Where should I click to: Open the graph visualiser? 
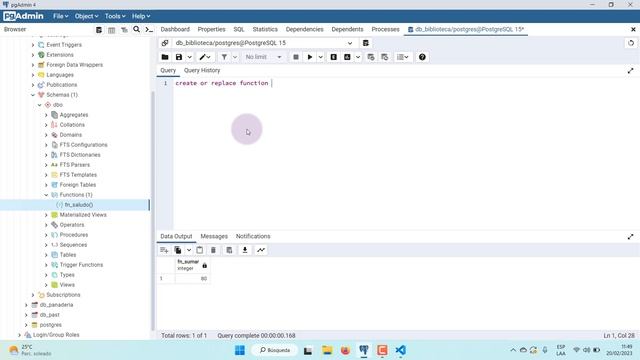click(261, 250)
